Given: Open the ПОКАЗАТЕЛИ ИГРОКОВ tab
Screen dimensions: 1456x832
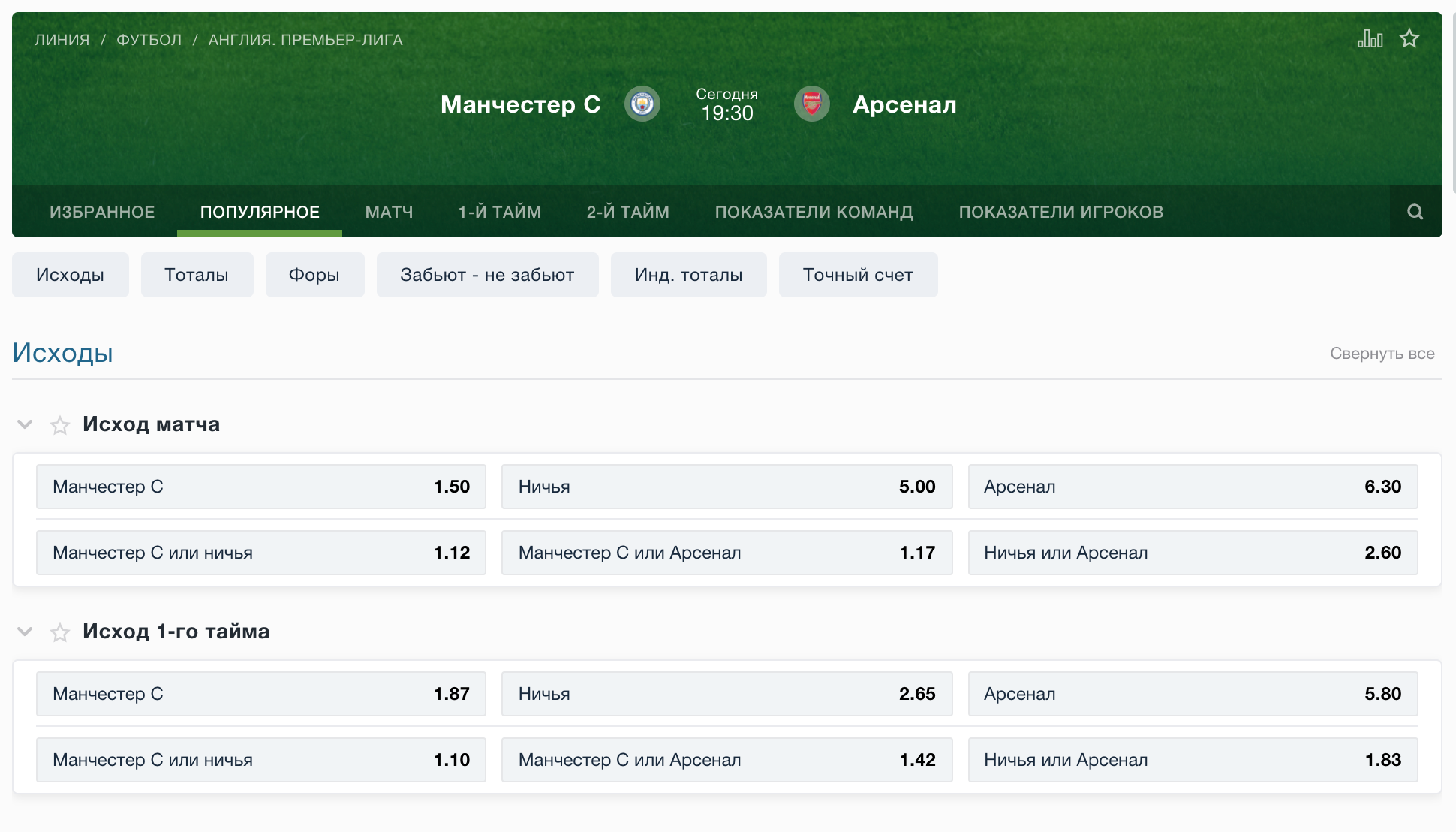Looking at the screenshot, I should pos(1061,212).
